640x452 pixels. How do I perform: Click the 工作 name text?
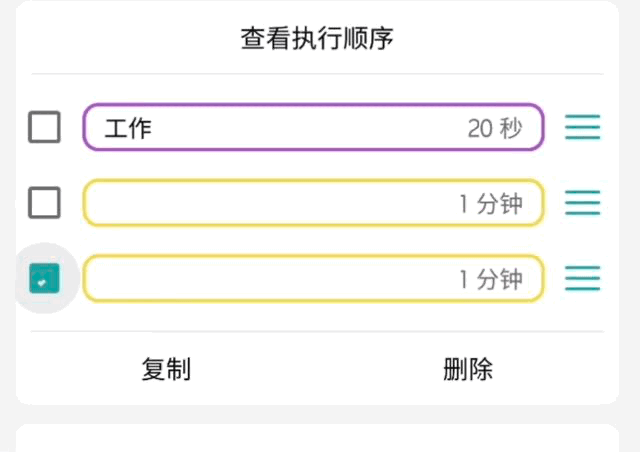pos(128,128)
